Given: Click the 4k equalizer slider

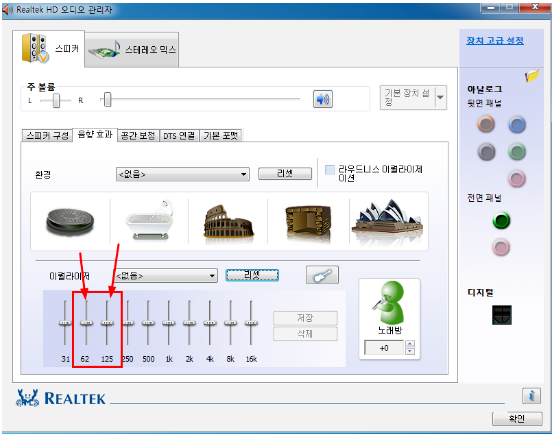Looking at the screenshot, I should tap(210, 323).
